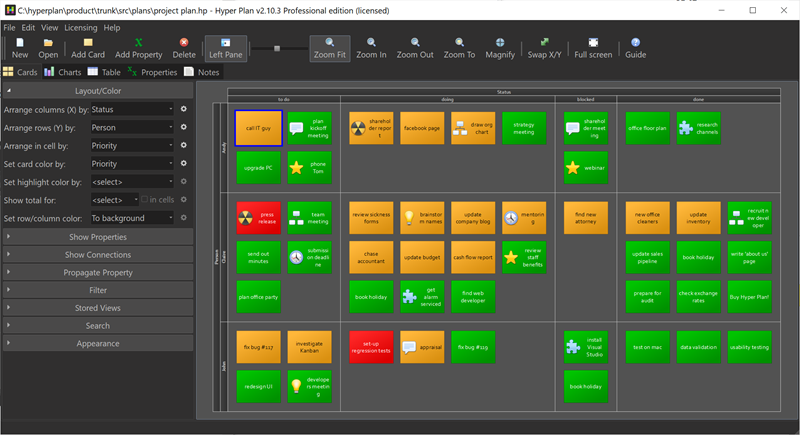Screen dimensions: 800x435
Task: Toggle the Zoom Fit button
Action: click(x=329, y=48)
